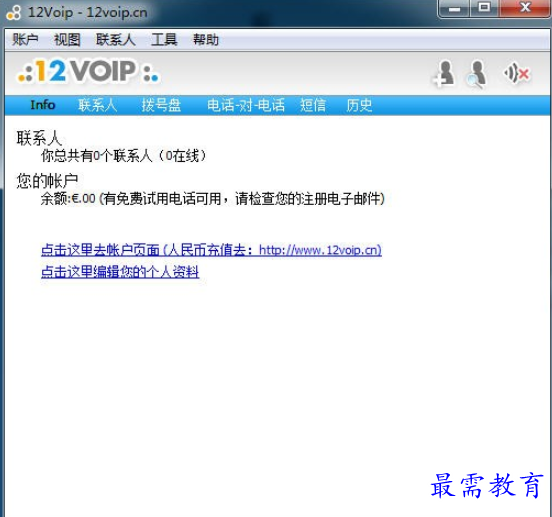The height and width of the screenshot is (517, 552).
Task: Click the search contact magnifier icon
Action: coord(476,74)
